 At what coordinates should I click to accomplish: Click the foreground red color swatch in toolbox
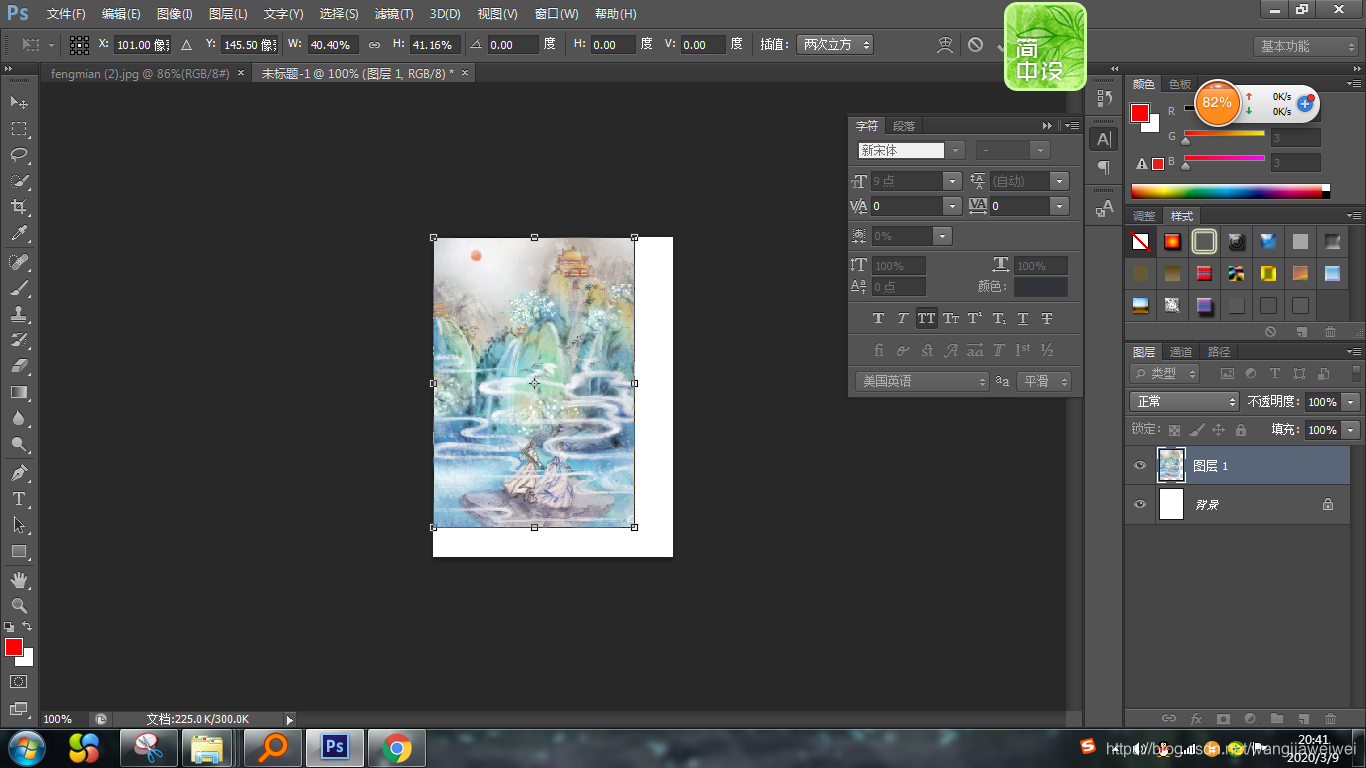[x=12, y=646]
